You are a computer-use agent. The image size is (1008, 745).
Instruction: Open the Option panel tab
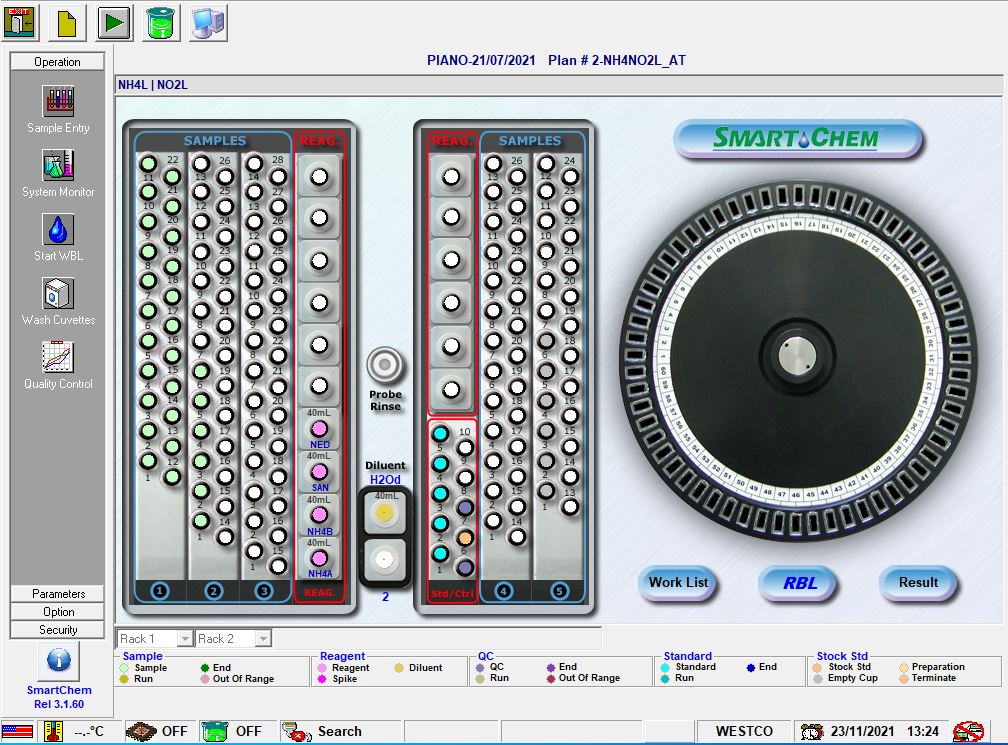56,611
